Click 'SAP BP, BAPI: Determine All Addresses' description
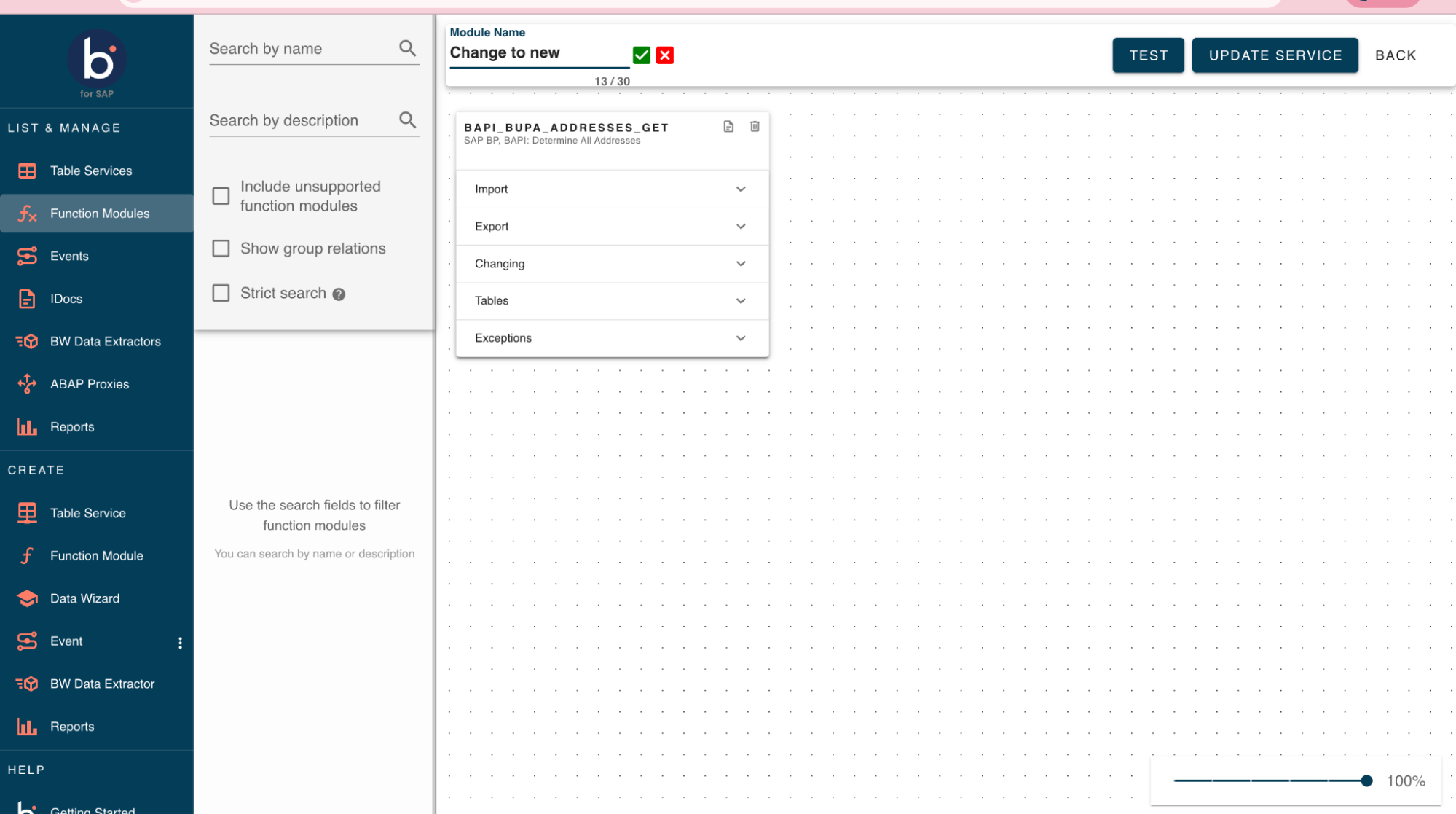The height and width of the screenshot is (814, 1456). pyautogui.click(x=552, y=141)
